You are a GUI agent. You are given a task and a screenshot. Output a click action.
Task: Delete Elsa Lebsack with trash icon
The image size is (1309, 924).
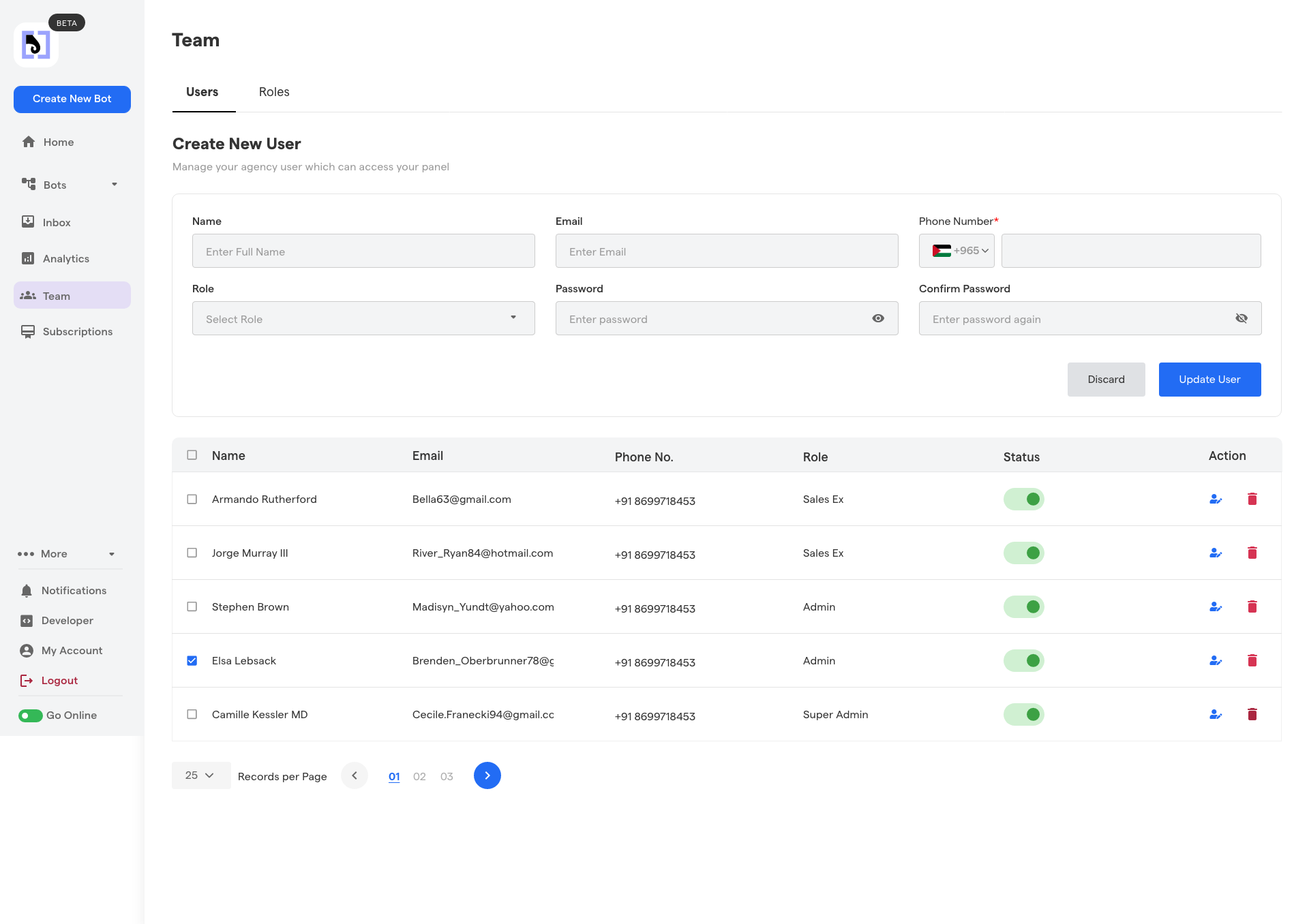(x=1252, y=661)
